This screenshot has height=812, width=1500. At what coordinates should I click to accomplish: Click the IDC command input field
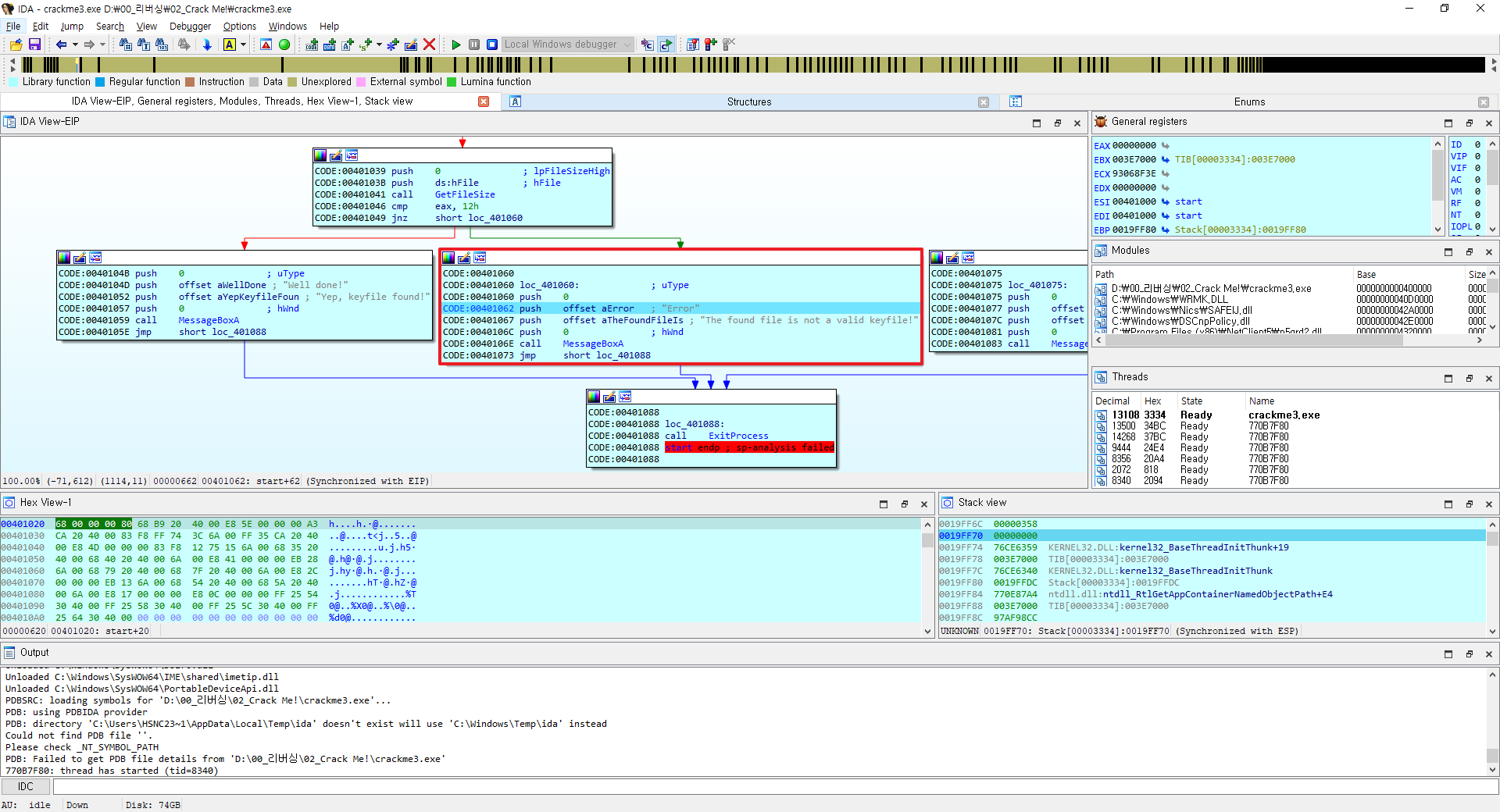click(775, 786)
